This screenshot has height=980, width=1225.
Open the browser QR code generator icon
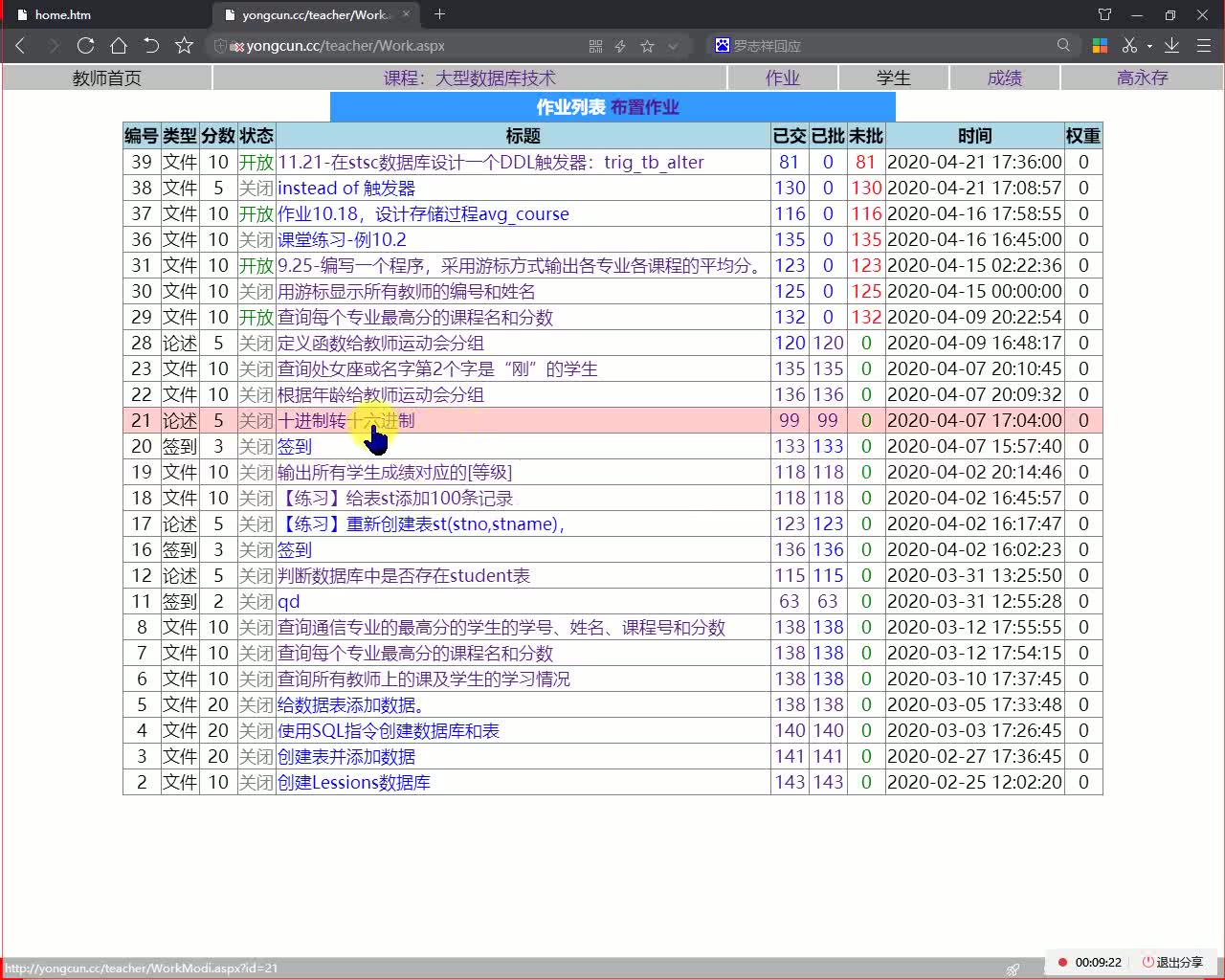pyautogui.click(x=595, y=45)
